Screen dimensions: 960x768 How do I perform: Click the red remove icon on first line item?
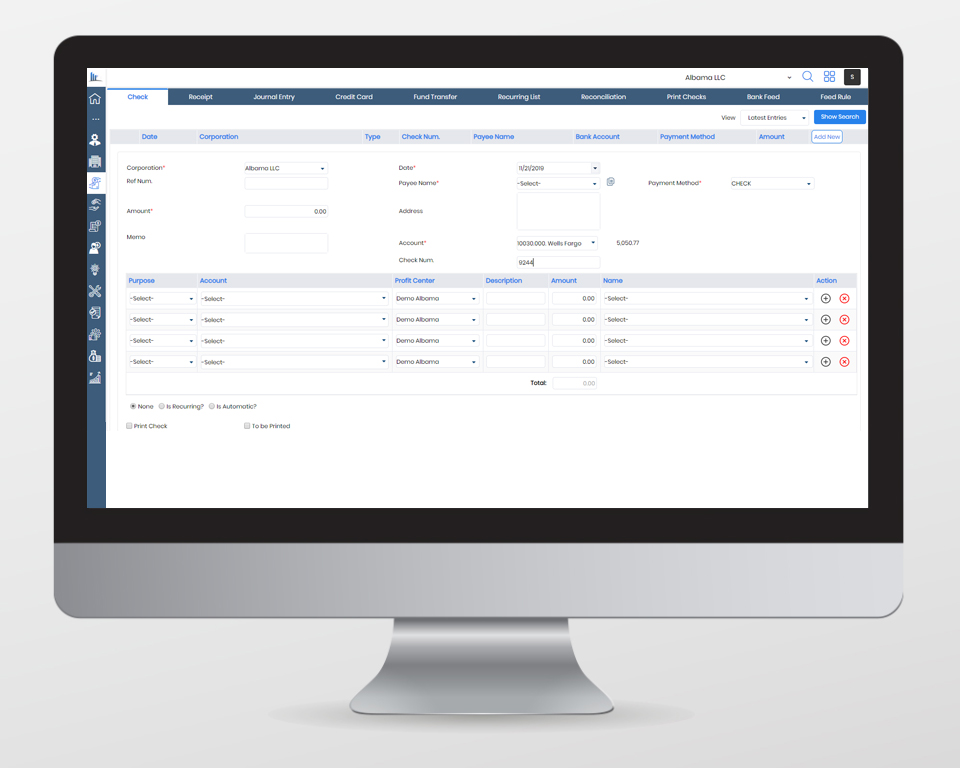click(843, 298)
